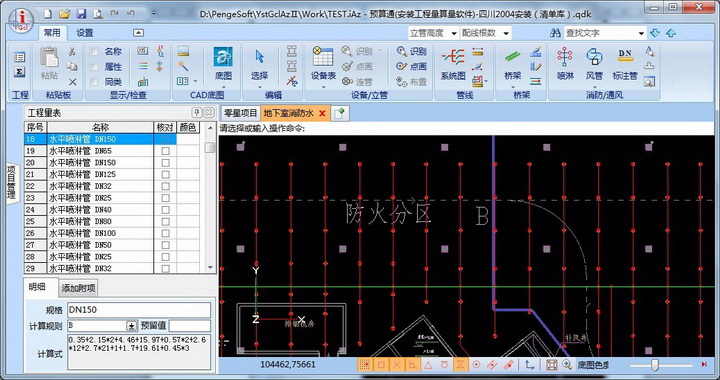
Task: Toggle the grid snap icon in status bar
Action: (365, 365)
